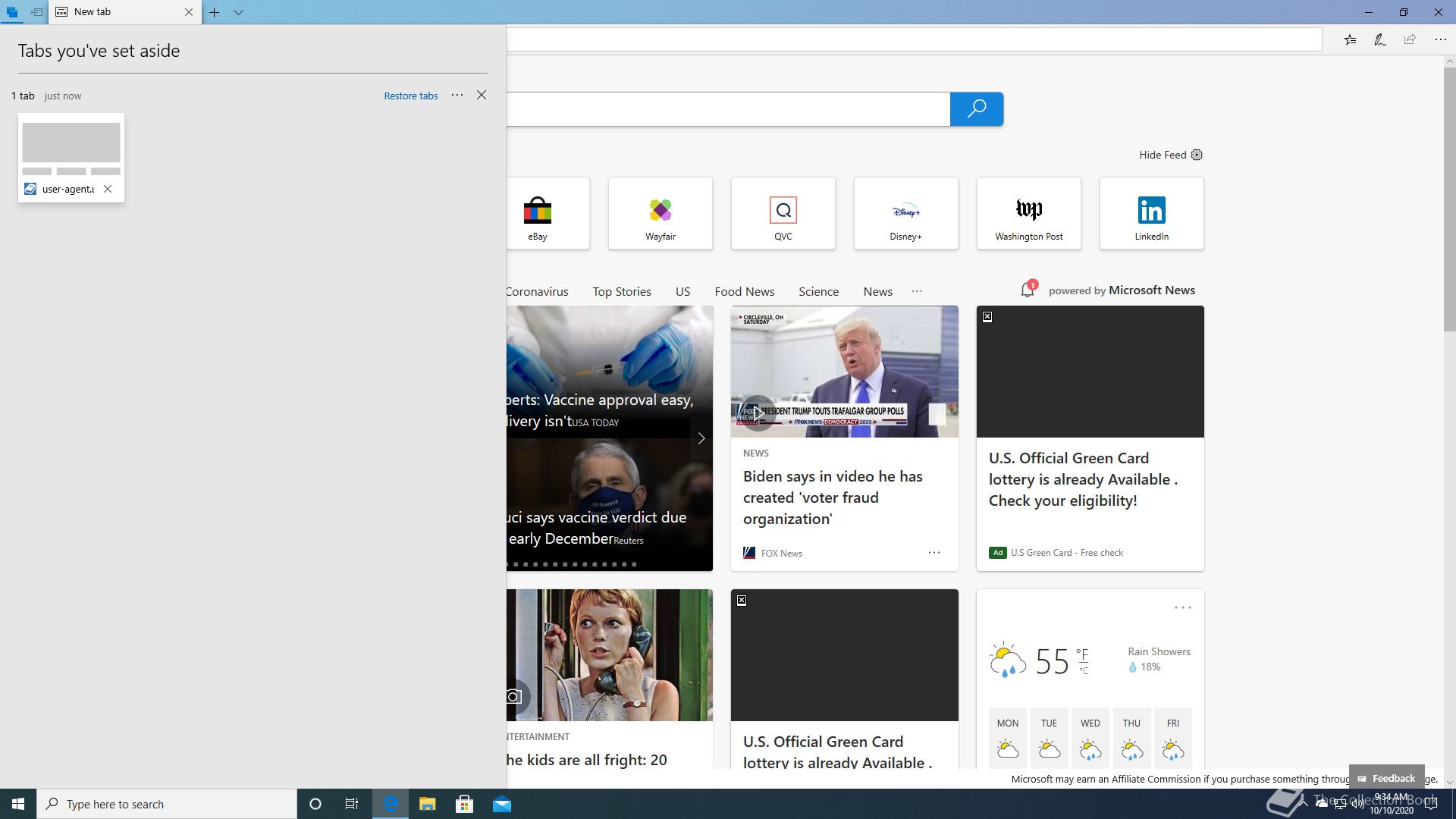Focus the web search input field
This screenshot has width=1456, height=819.
point(728,108)
